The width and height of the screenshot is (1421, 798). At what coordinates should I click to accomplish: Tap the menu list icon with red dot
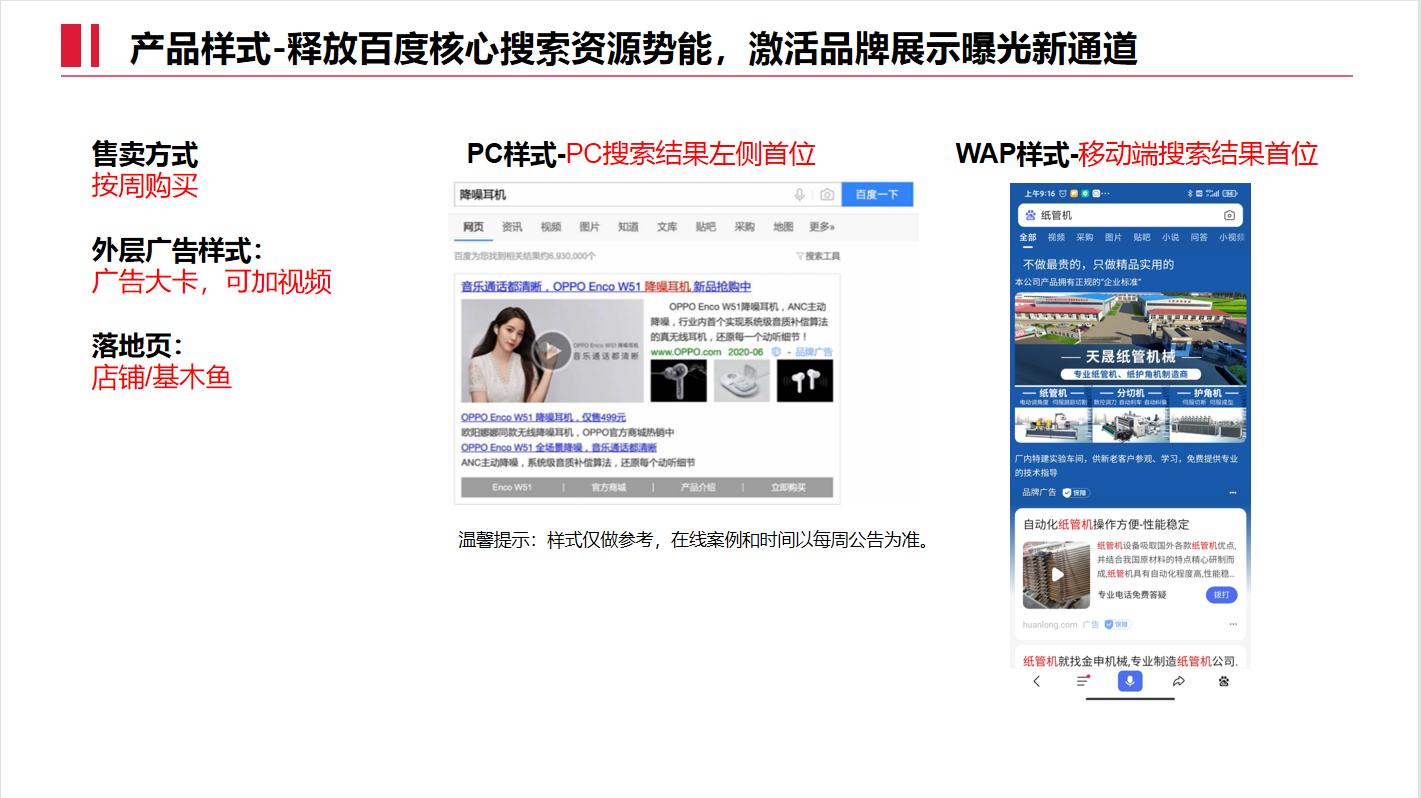(1083, 681)
